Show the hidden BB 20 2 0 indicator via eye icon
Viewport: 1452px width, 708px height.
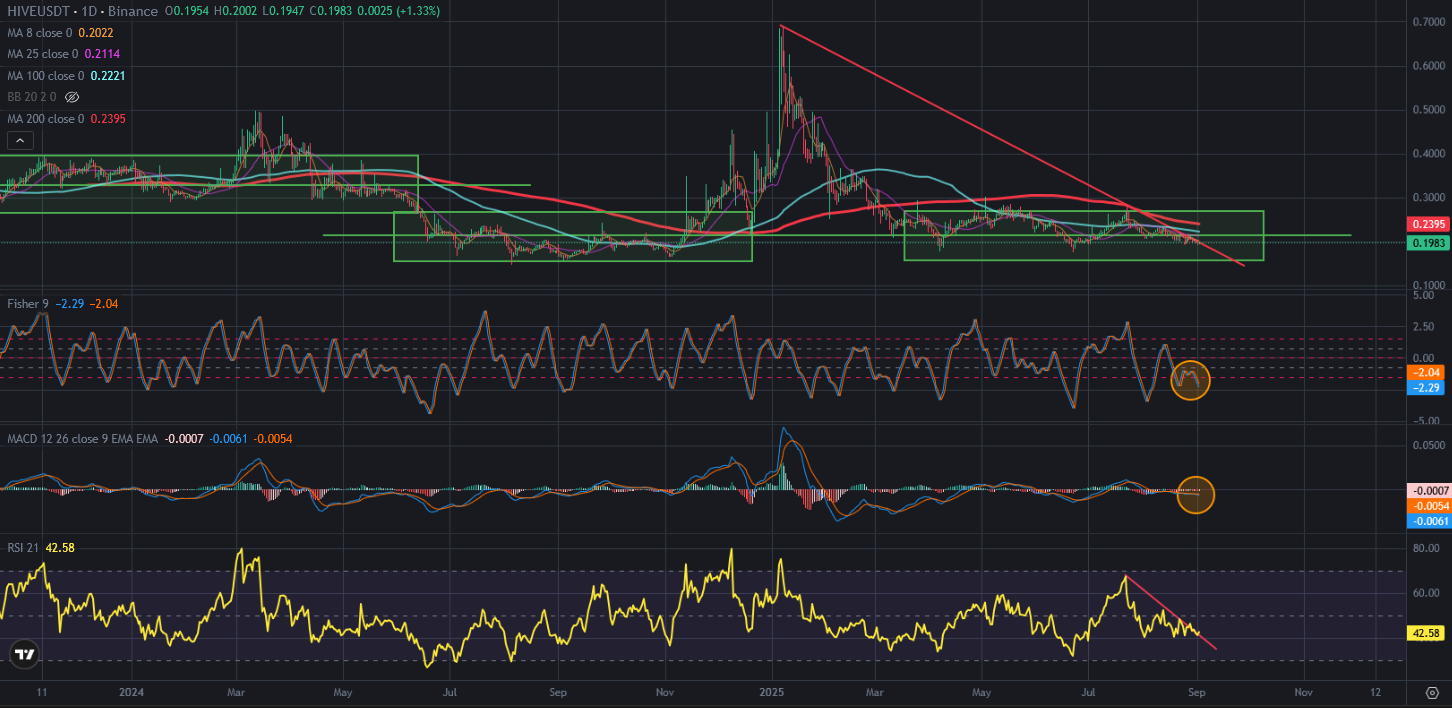coord(71,97)
